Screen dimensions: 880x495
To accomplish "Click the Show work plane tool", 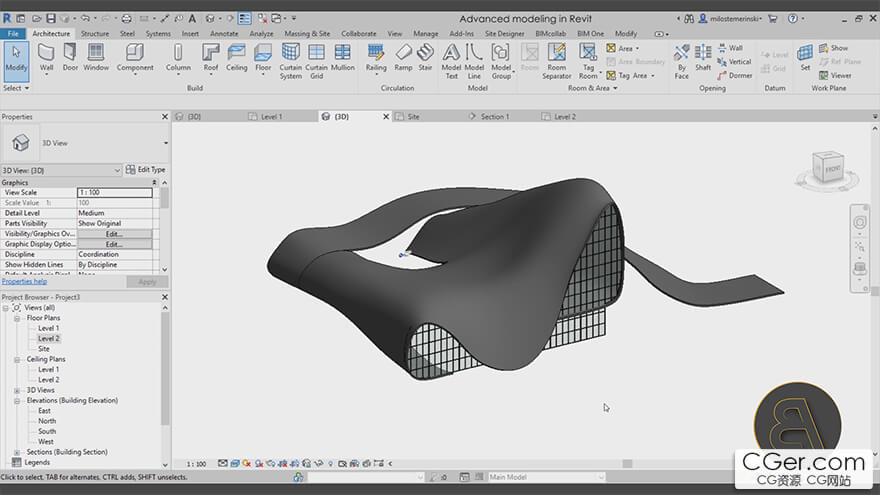I will pos(833,48).
